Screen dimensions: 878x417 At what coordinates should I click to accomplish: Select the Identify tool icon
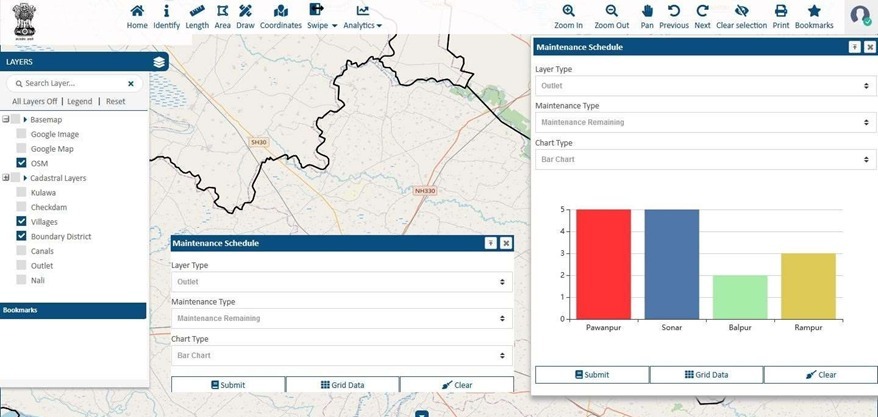[166, 11]
